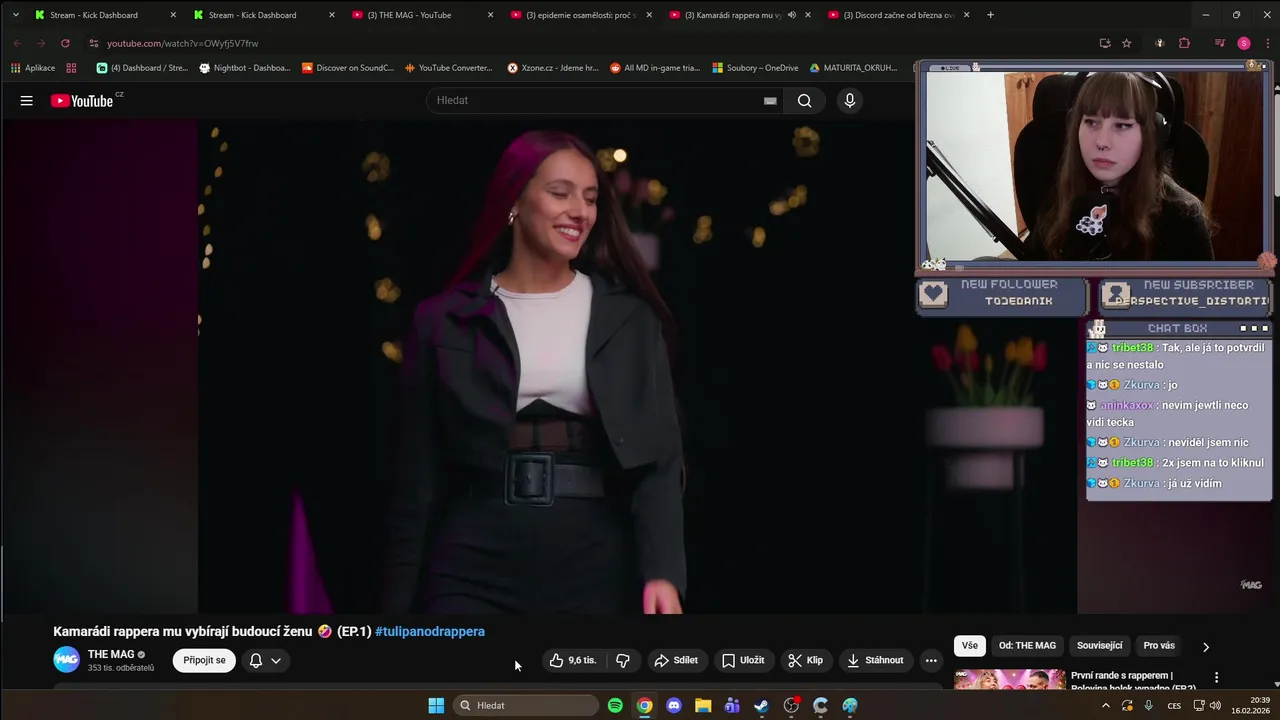Open Spotify from taskbar
The image size is (1280, 720).
(x=615, y=705)
